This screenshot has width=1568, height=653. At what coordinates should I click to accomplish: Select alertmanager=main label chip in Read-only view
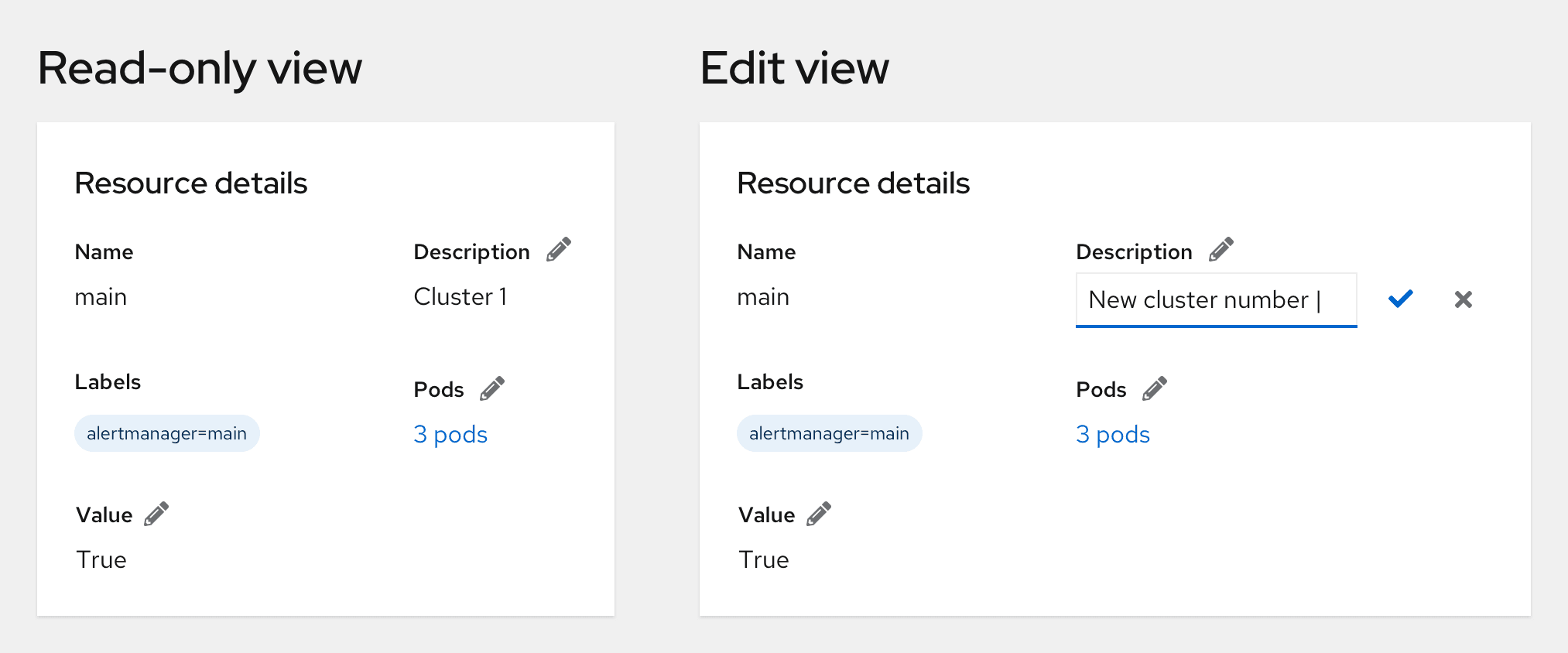[167, 433]
